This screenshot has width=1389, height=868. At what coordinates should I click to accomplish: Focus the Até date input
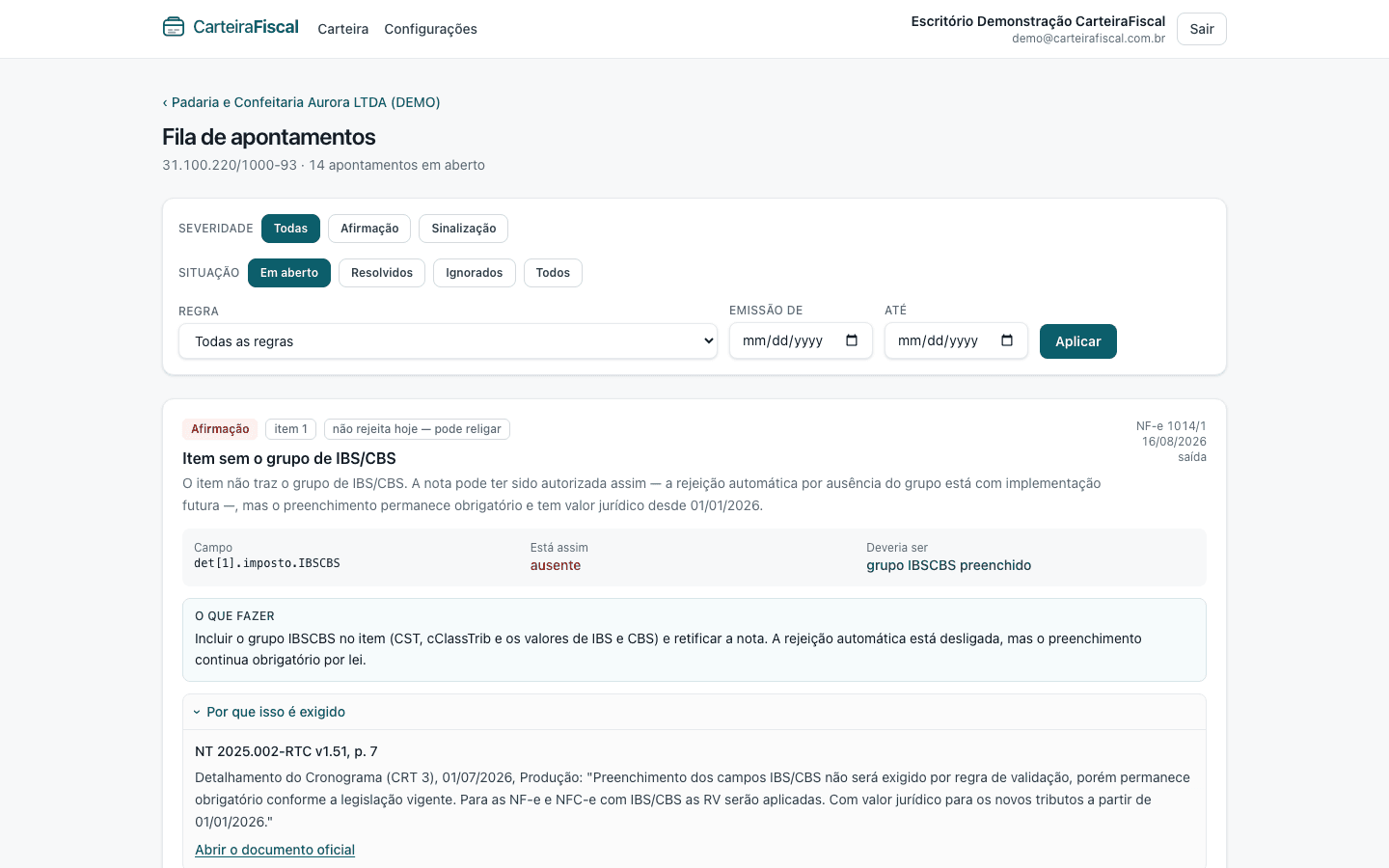[956, 340]
